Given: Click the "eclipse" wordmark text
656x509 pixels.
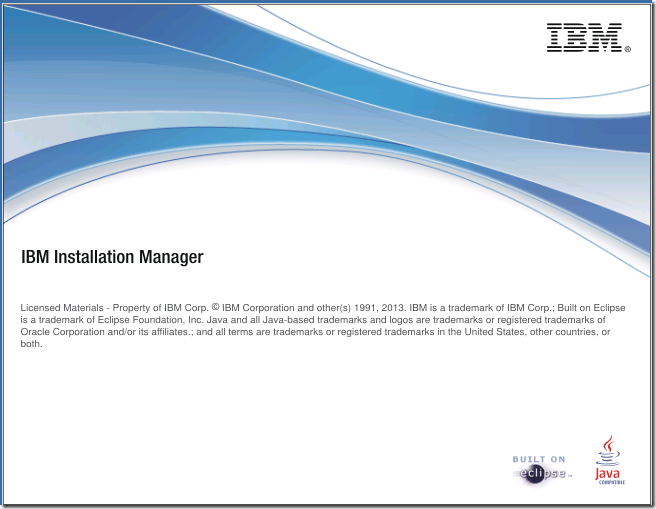Looking at the screenshot, I should (546, 473).
